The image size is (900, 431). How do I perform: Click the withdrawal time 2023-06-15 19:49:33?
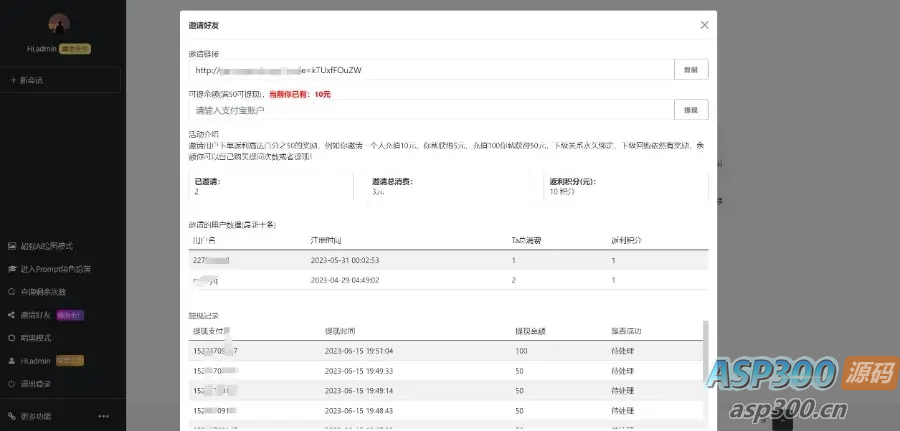[359, 371]
